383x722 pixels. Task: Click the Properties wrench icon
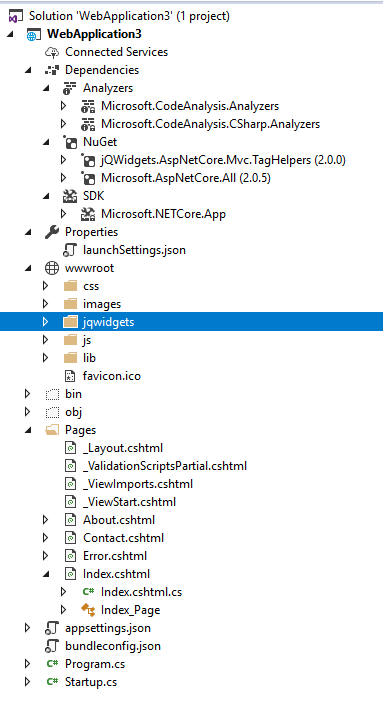click(52, 232)
